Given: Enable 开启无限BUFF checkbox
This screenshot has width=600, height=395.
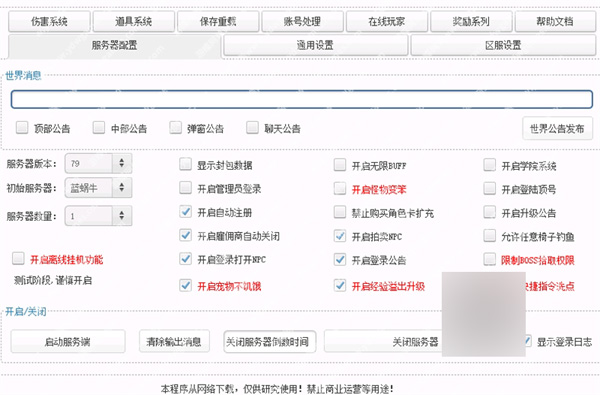Looking at the screenshot, I should pyautogui.click(x=340, y=165).
